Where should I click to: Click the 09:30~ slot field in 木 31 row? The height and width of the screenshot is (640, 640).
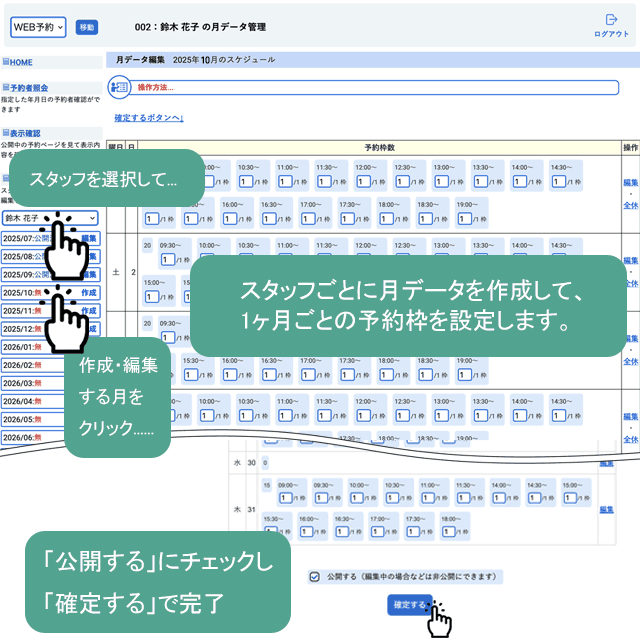pos(321,498)
